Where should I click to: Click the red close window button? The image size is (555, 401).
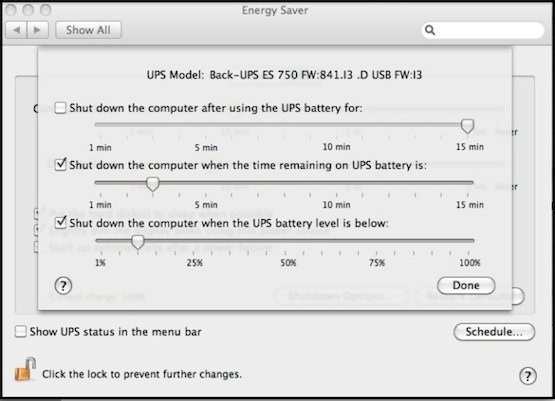[11, 10]
